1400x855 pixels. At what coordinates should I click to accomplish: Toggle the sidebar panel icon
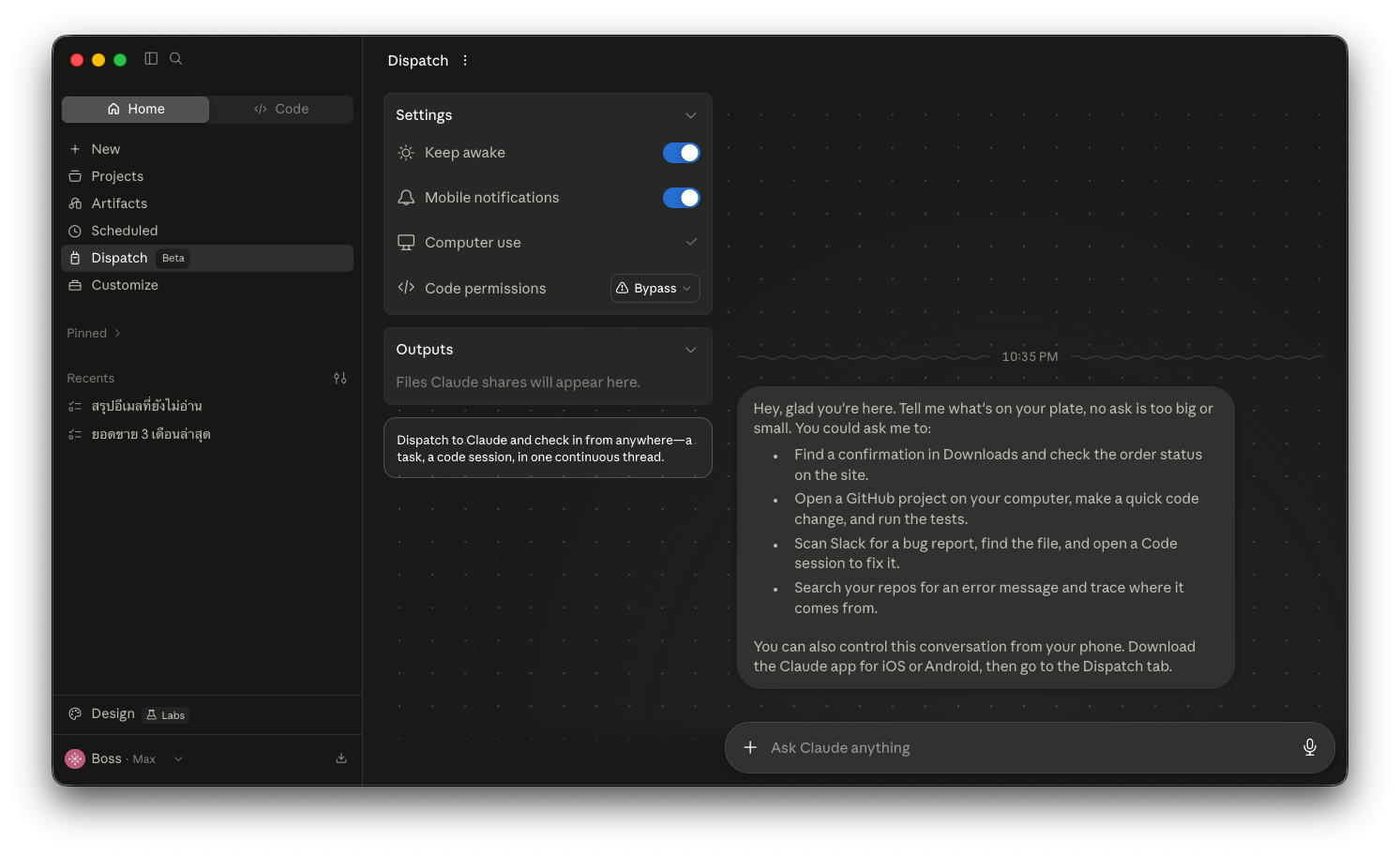pos(151,59)
